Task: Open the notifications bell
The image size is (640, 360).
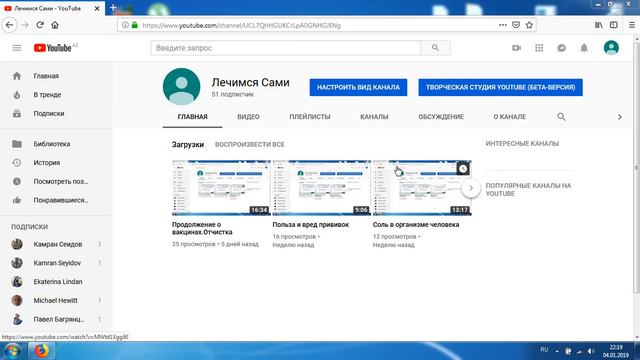Action: pos(584,48)
